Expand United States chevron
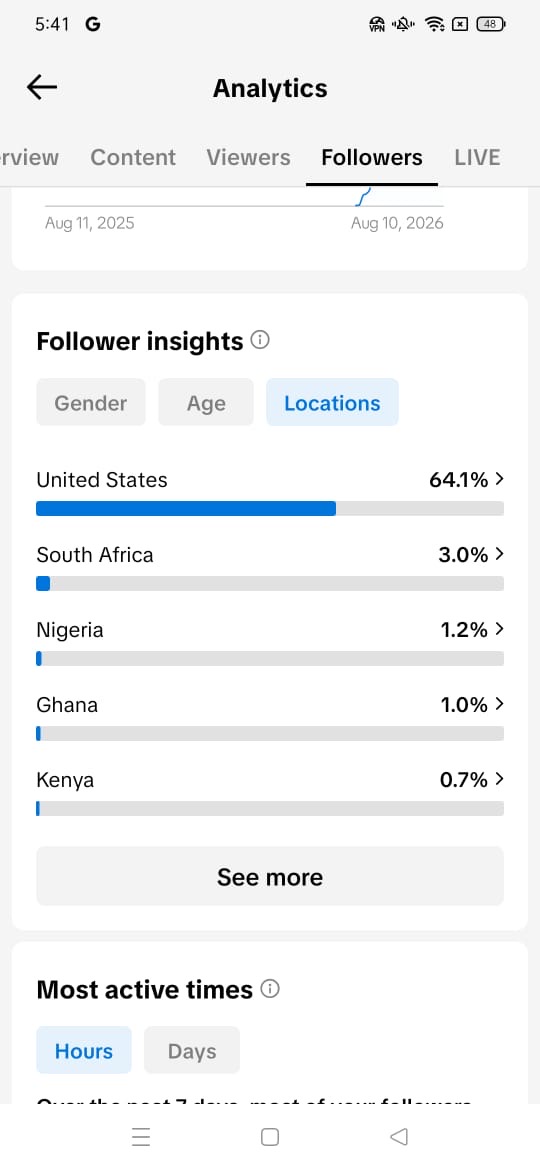Image resolution: width=540 pixels, height=1170 pixels. point(500,479)
